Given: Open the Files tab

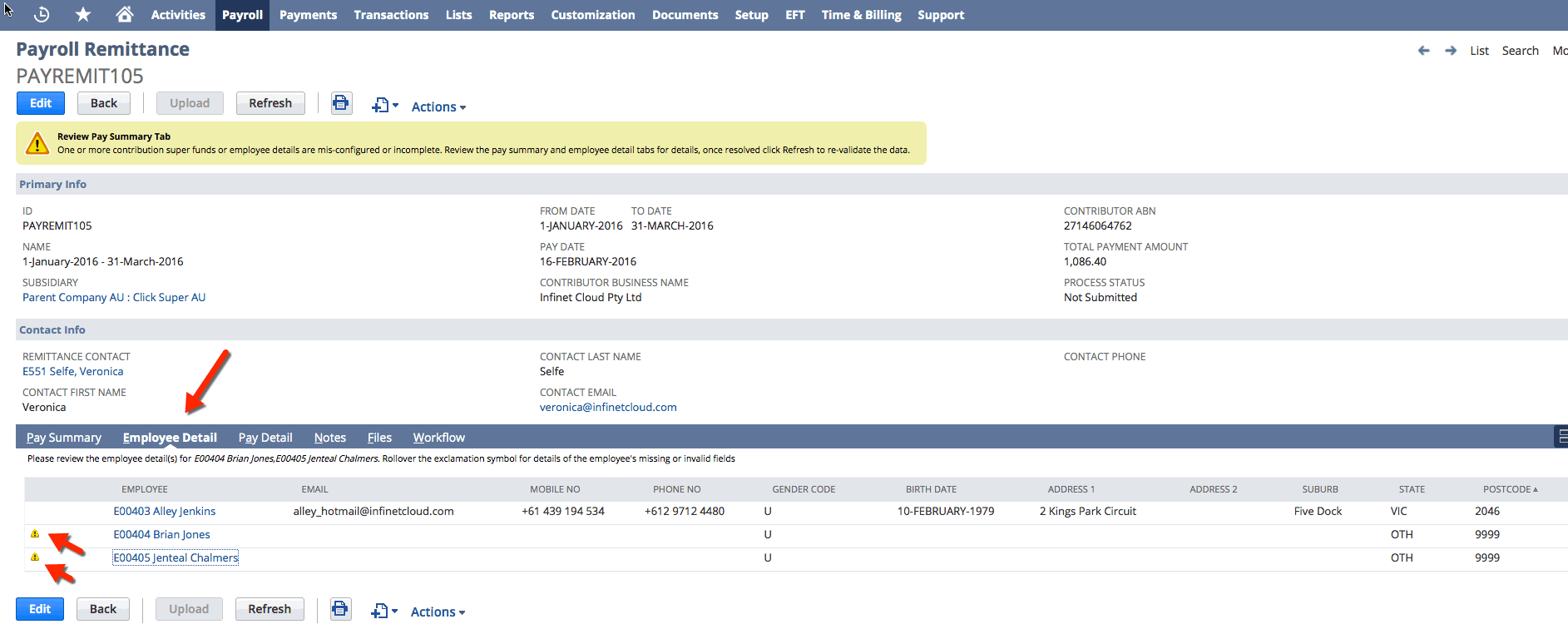Looking at the screenshot, I should (x=379, y=438).
